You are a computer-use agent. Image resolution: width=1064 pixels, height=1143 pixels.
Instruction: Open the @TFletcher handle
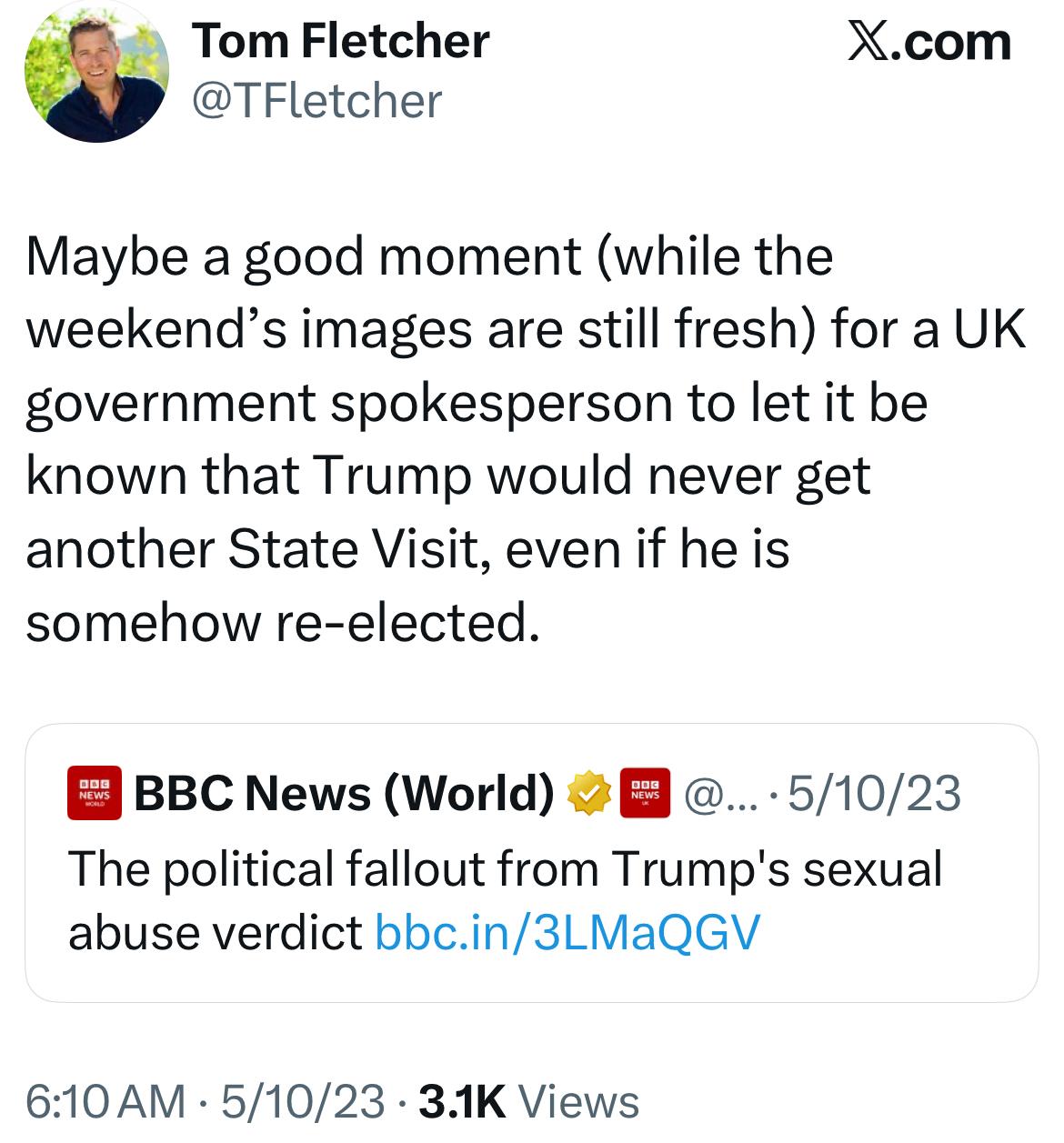click(x=316, y=100)
